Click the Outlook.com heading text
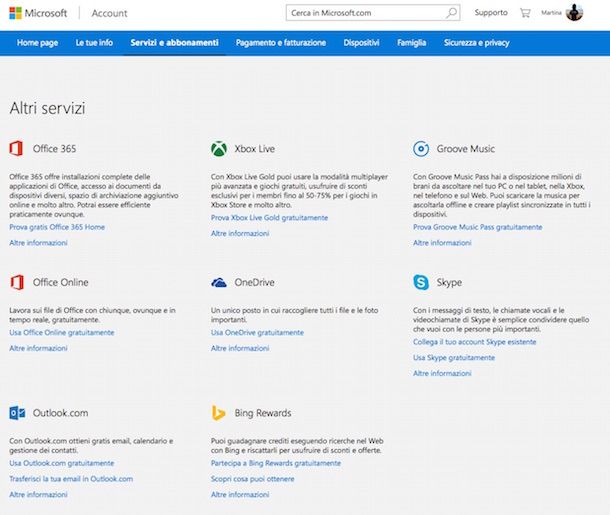The height and width of the screenshot is (515, 610). click(61, 413)
